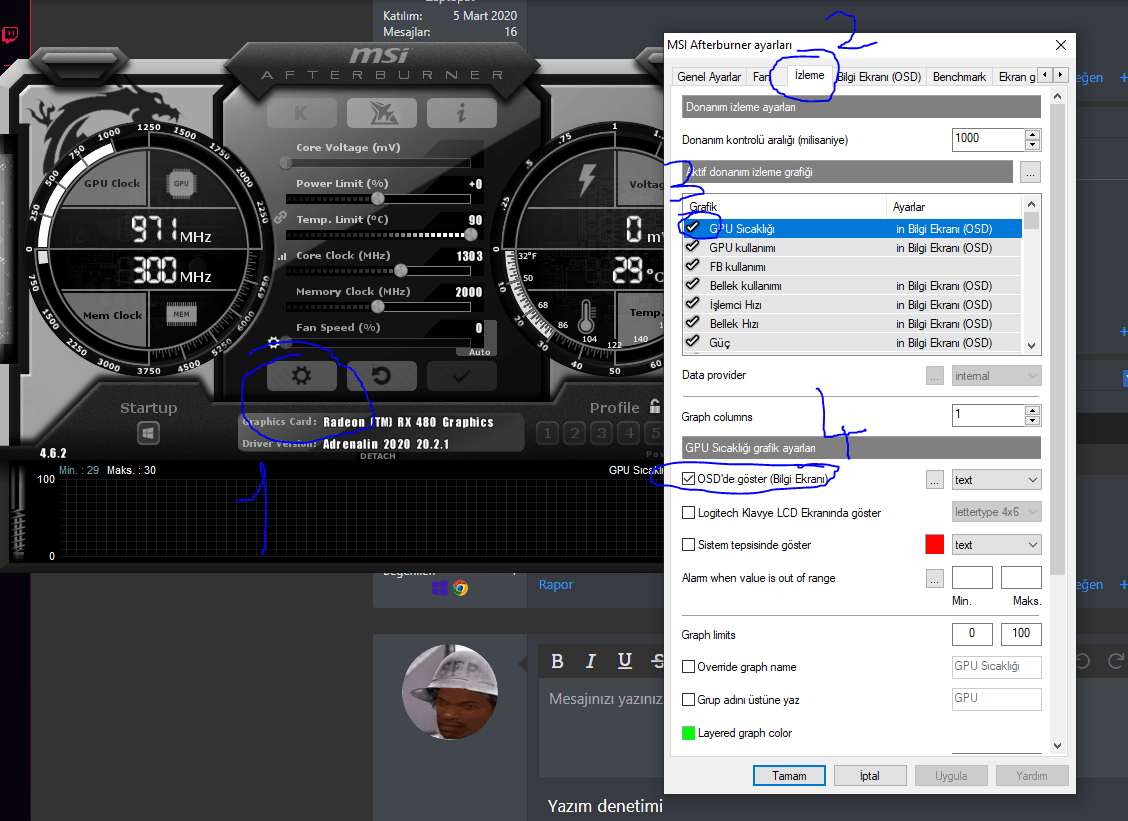This screenshot has height=821, width=1128.
Task: Toggle Underline in the forum editor
Action: pos(624,661)
